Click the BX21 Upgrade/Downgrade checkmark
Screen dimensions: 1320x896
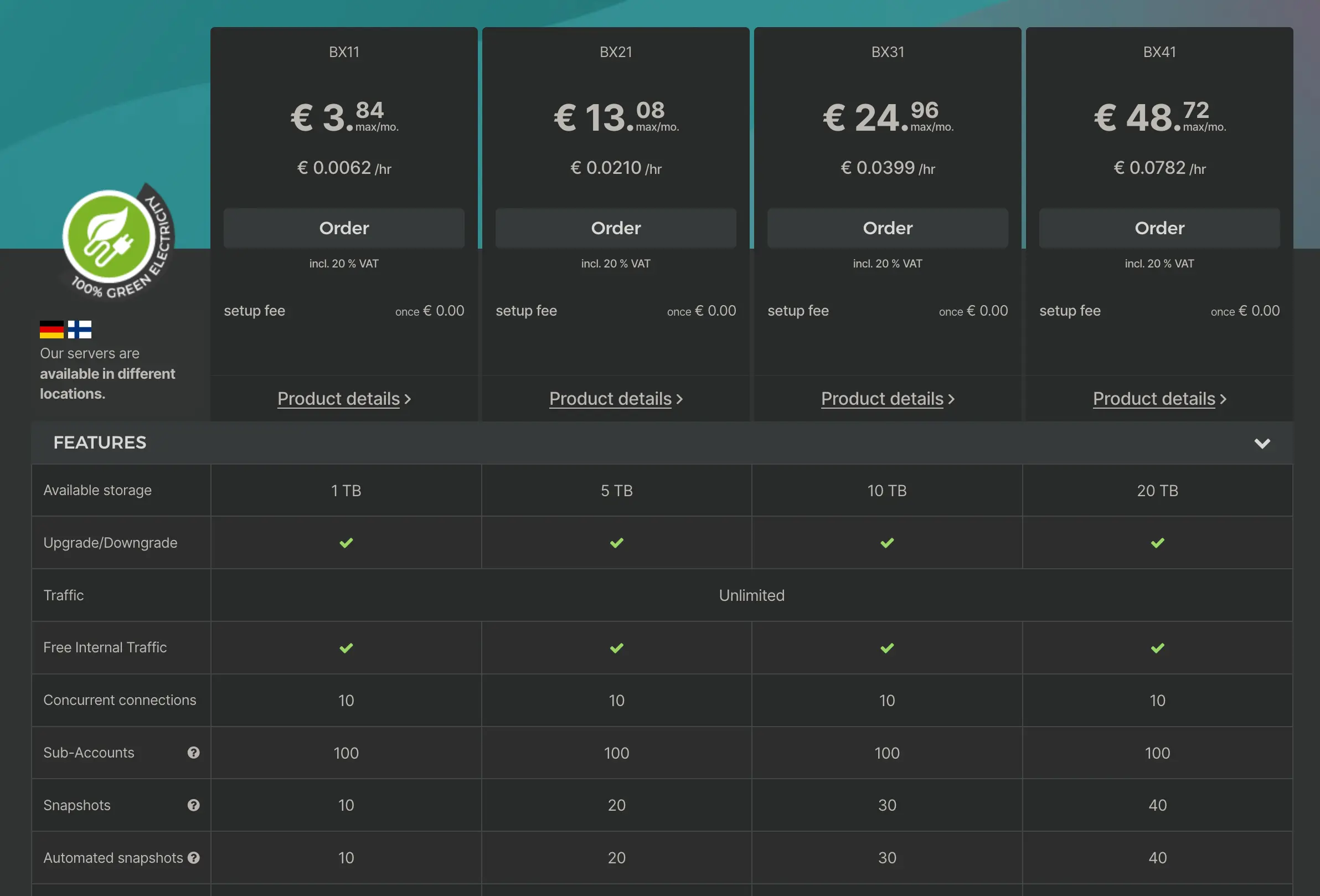[616, 543]
